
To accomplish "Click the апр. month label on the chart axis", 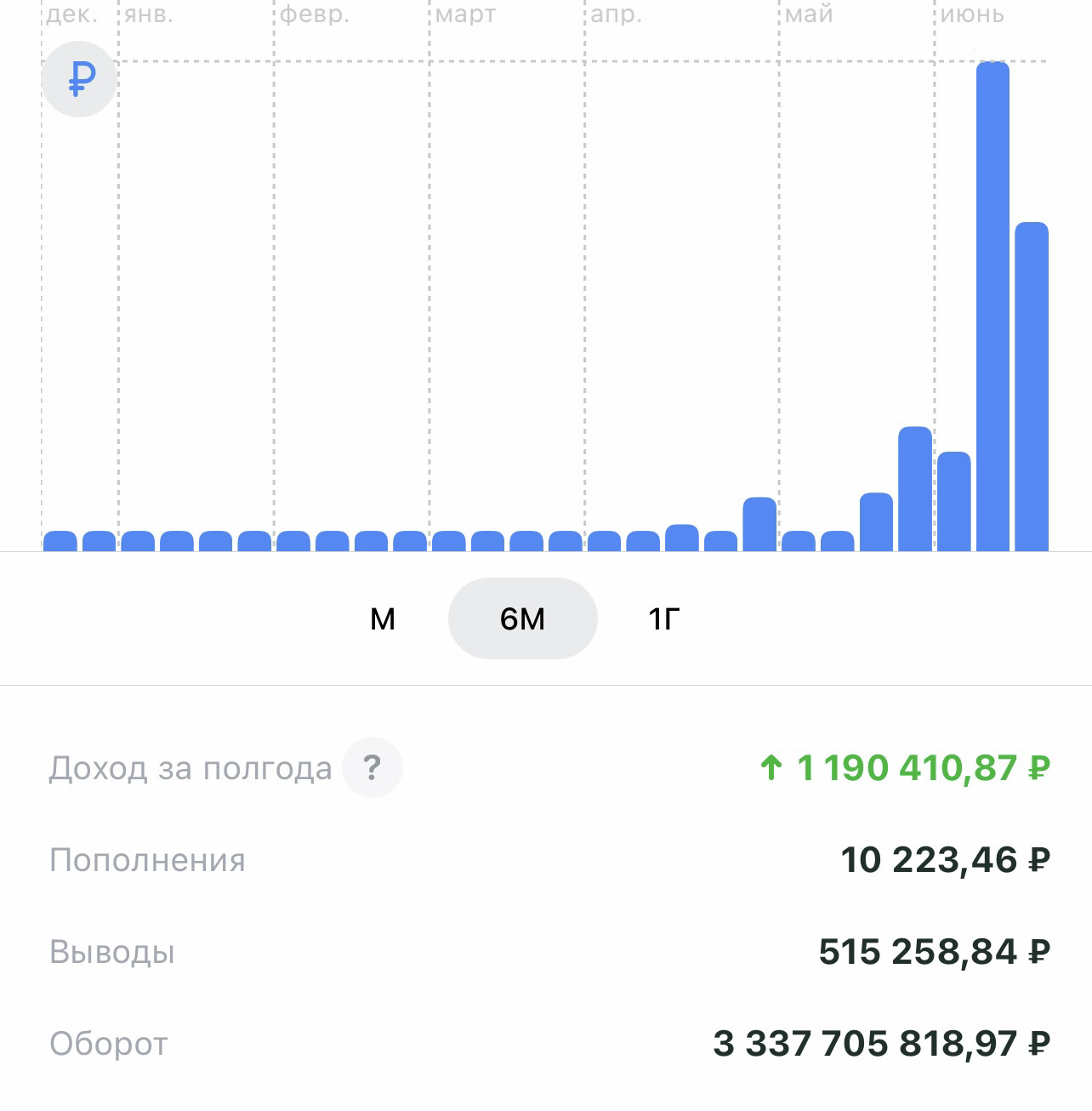I will [x=617, y=14].
